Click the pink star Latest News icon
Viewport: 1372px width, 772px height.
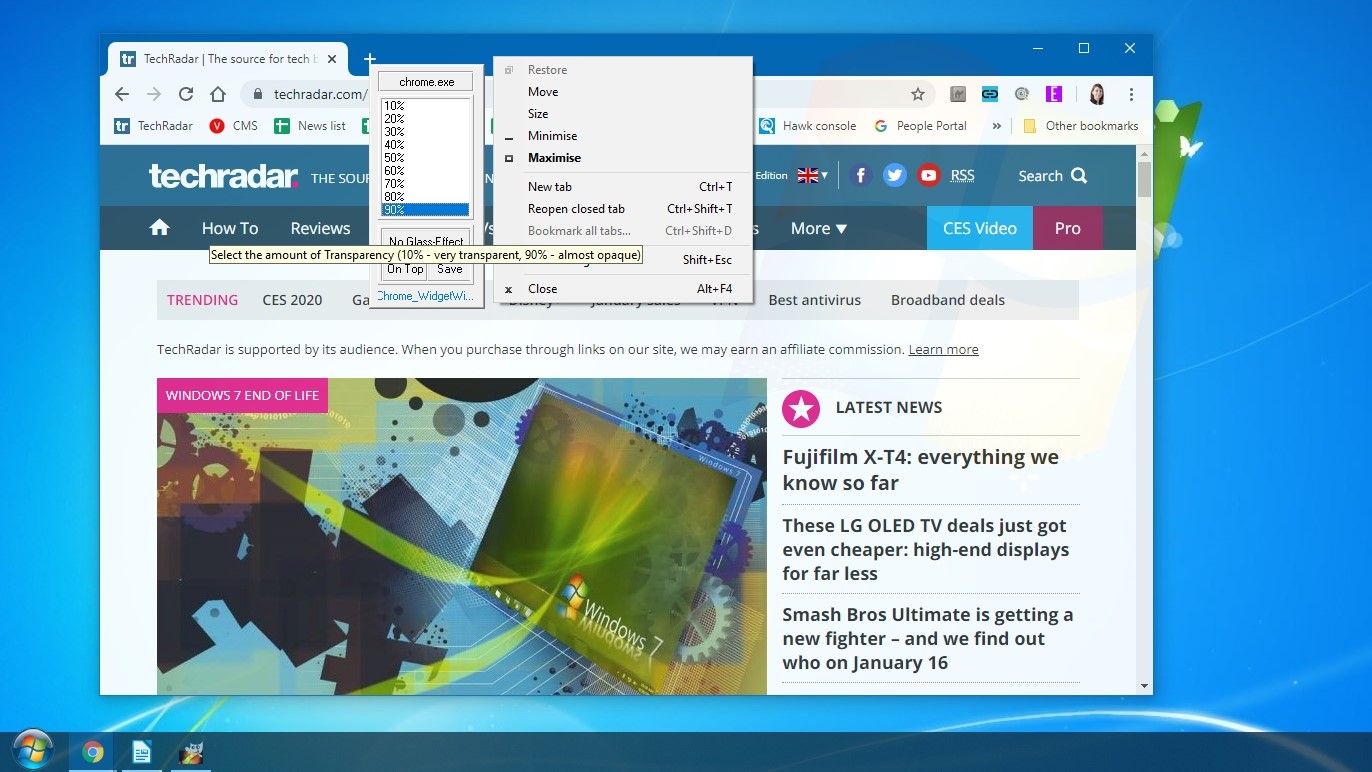(x=801, y=408)
